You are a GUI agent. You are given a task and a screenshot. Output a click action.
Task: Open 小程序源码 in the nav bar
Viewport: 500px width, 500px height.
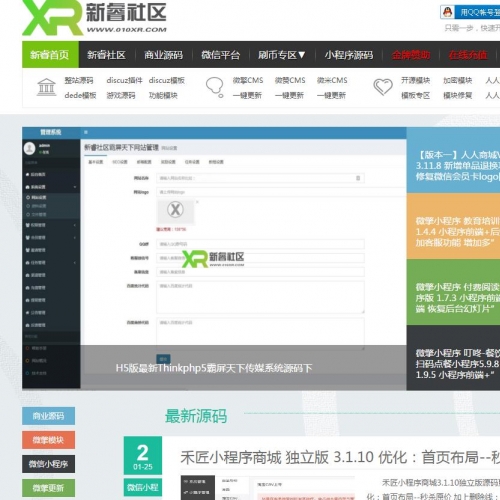click(x=349, y=55)
